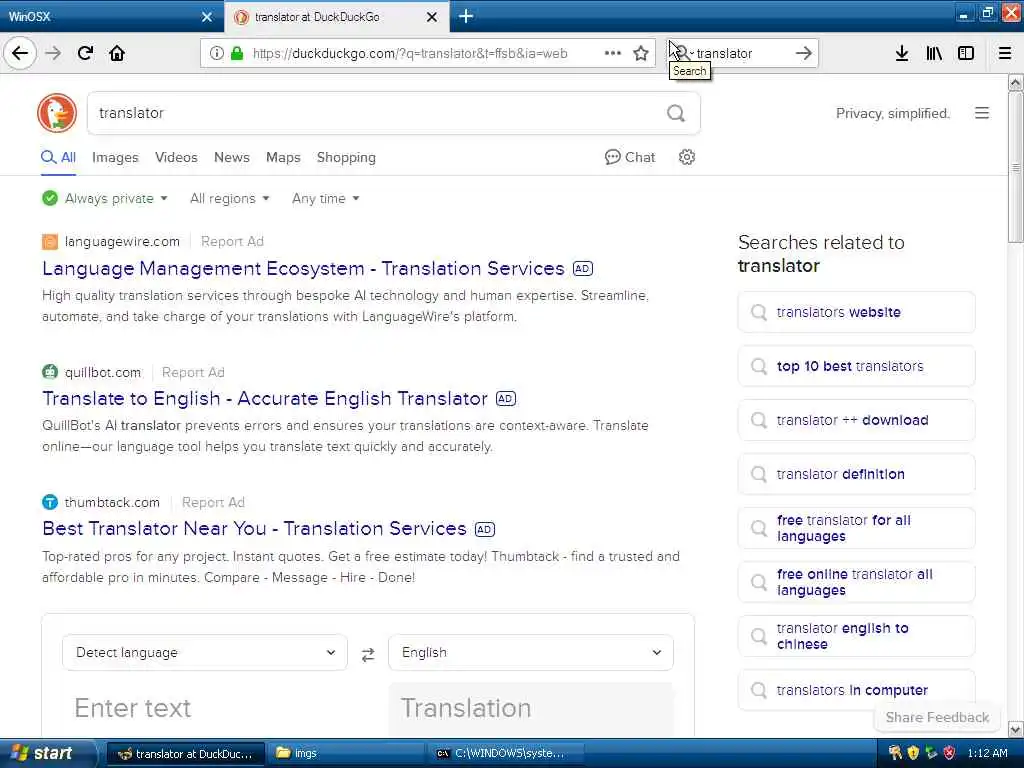Open page actions three-dot menu
Image resolution: width=1024 pixels, height=768 pixels.
pyautogui.click(x=612, y=53)
